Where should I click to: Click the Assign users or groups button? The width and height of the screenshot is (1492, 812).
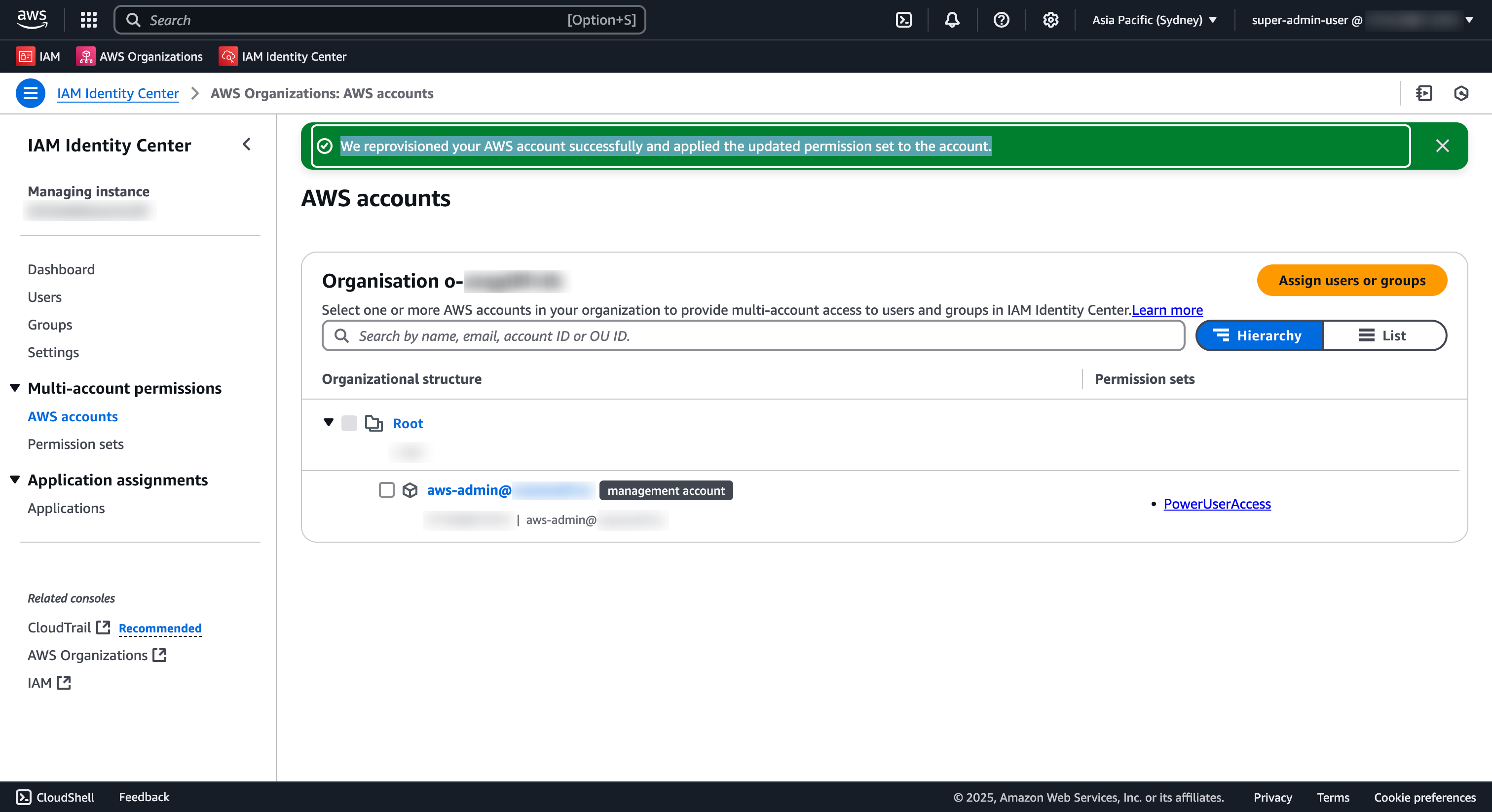(x=1351, y=280)
